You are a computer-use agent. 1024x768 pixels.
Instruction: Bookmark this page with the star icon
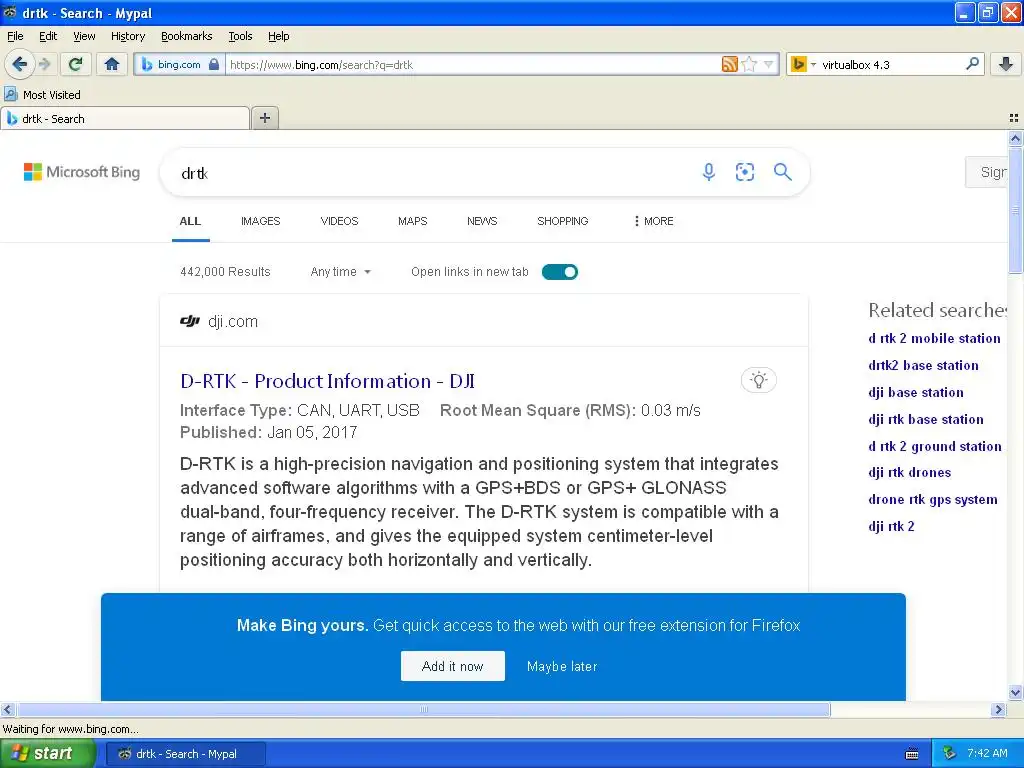click(749, 64)
